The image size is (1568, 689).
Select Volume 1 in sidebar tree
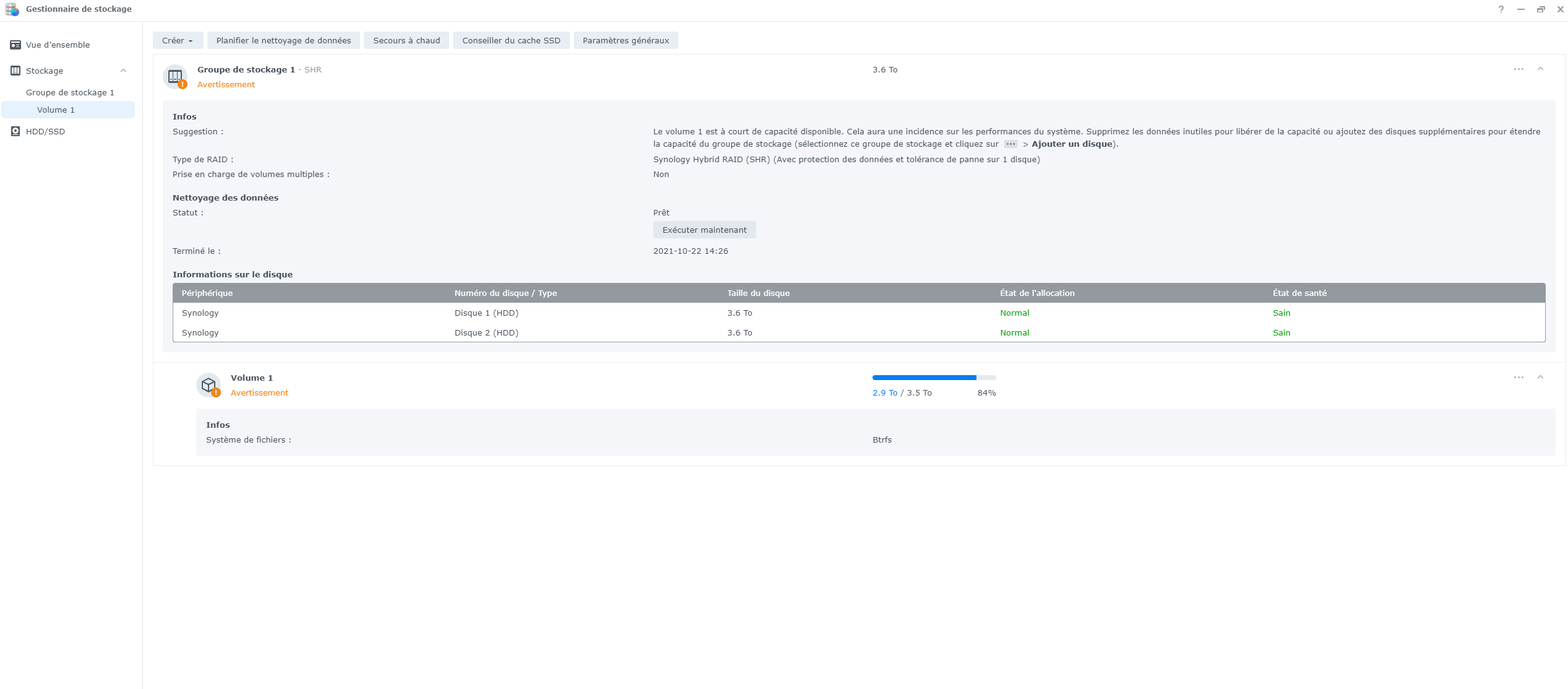pyautogui.click(x=56, y=110)
